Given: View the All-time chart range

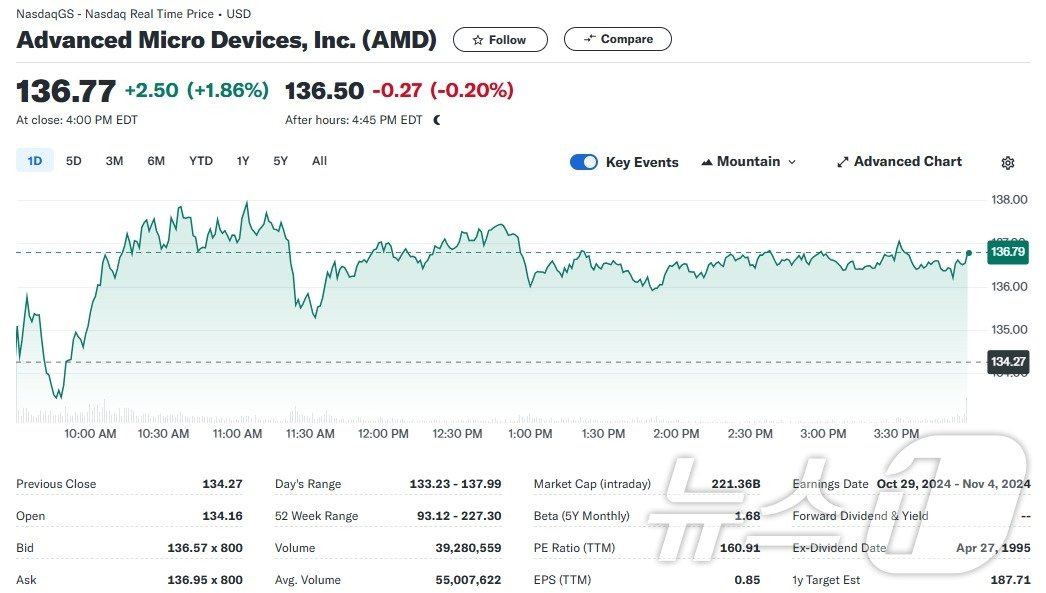Looking at the screenshot, I should 319,160.
